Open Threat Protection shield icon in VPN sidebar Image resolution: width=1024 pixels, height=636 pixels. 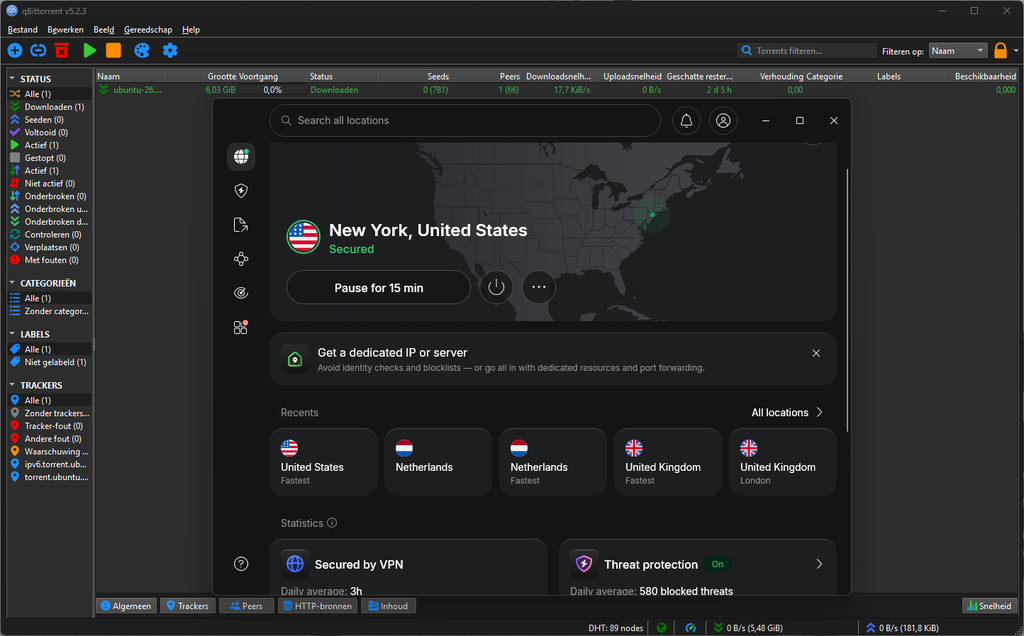click(x=241, y=191)
